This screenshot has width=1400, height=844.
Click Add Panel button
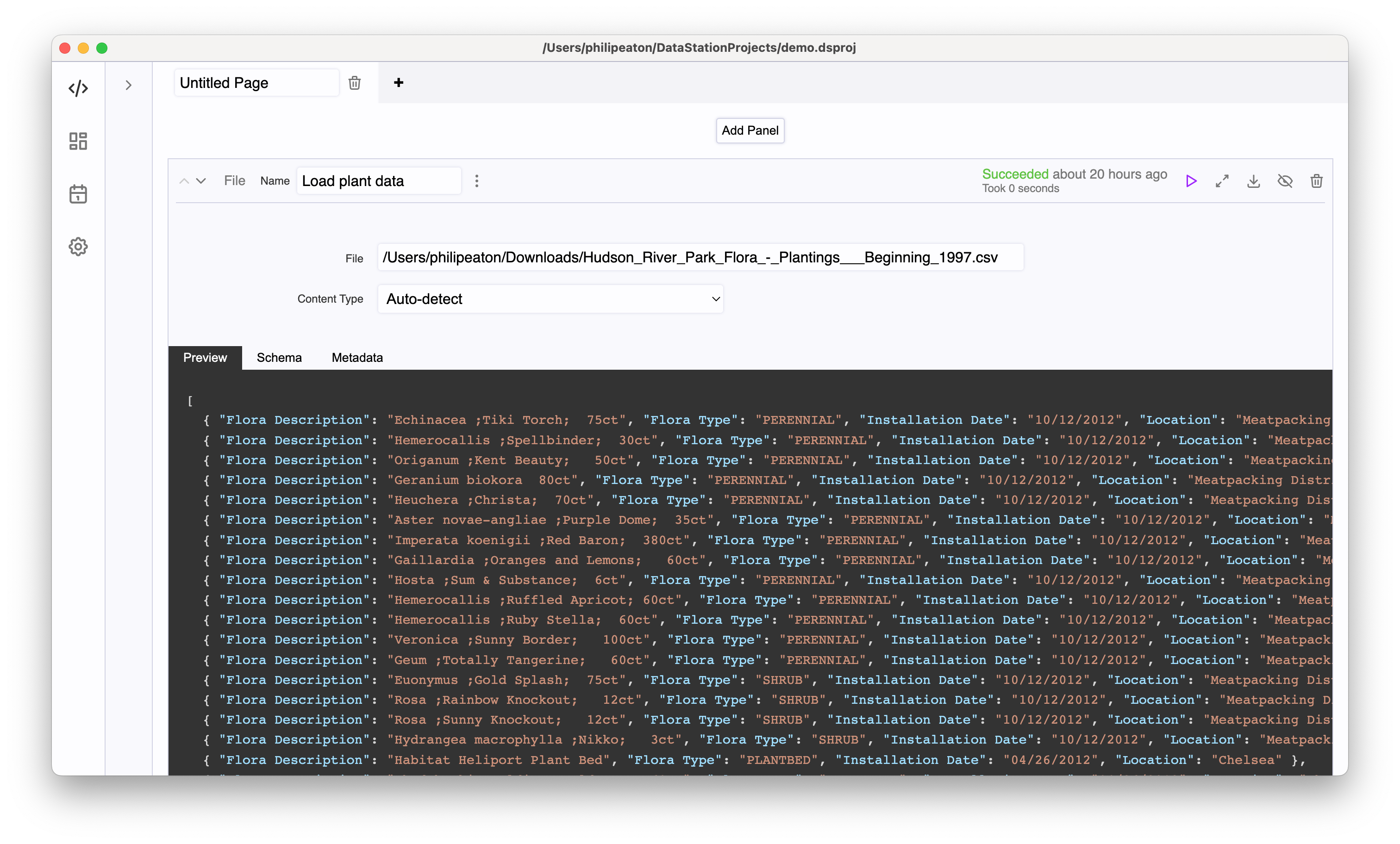pos(749,130)
